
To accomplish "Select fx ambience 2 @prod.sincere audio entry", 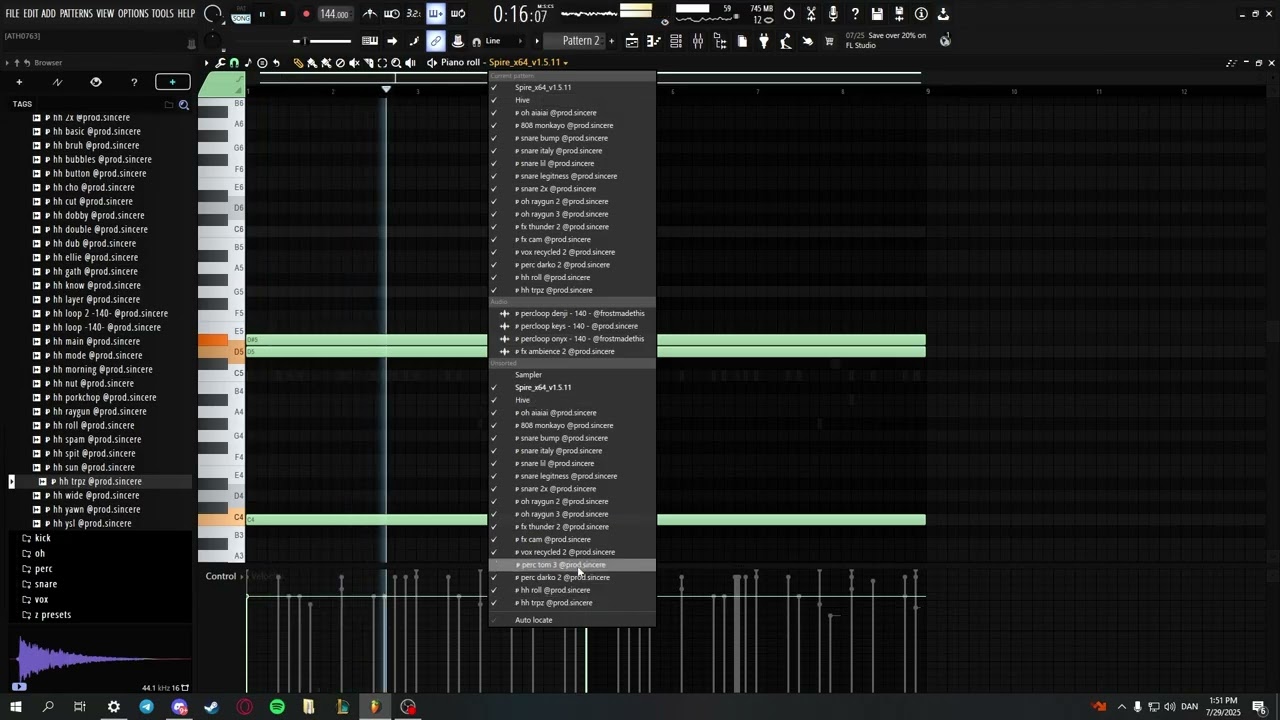I will tap(572, 351).
